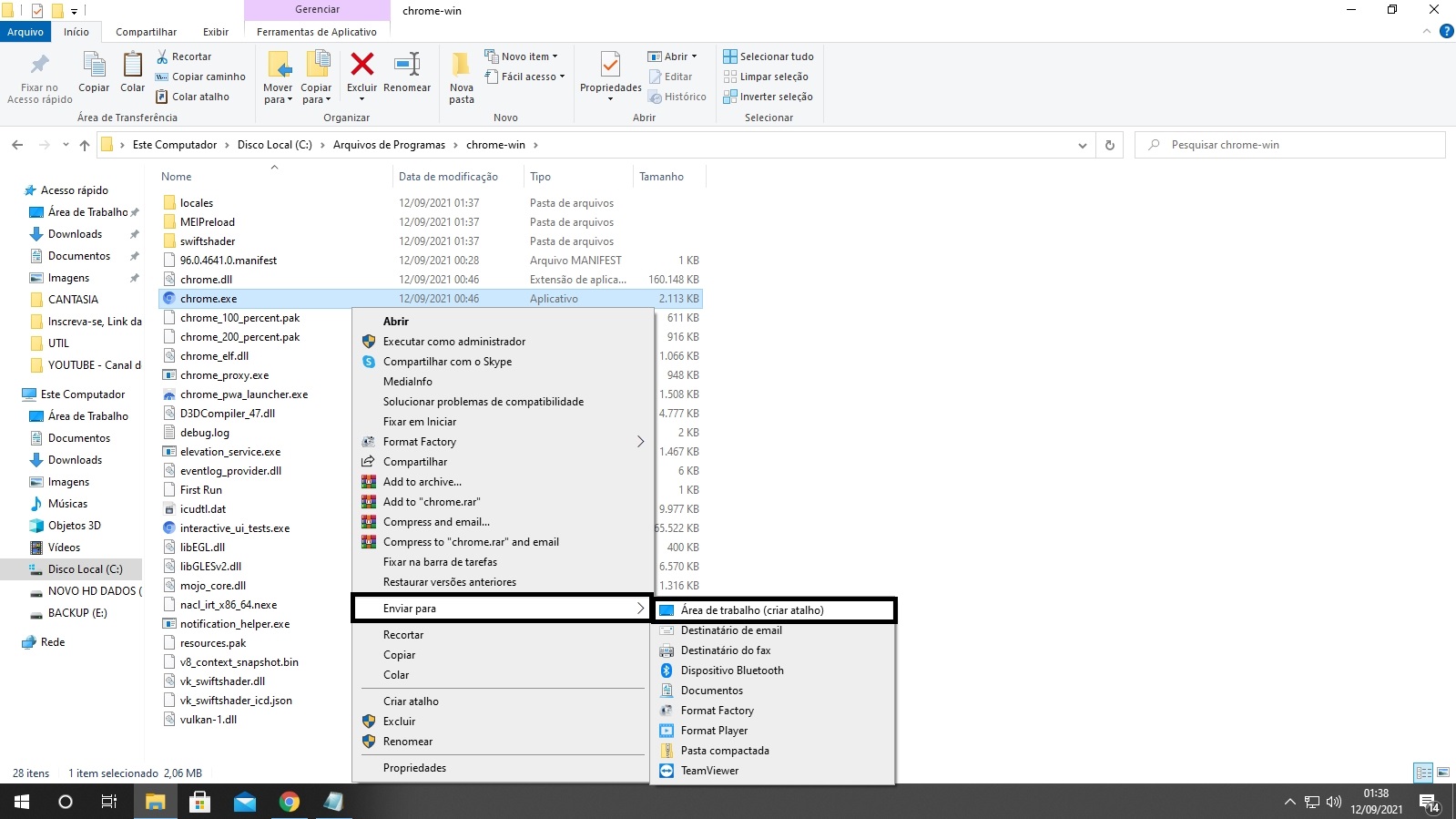Click Rede in the navigation pane
1456x819 pixels.
(53, 642)
